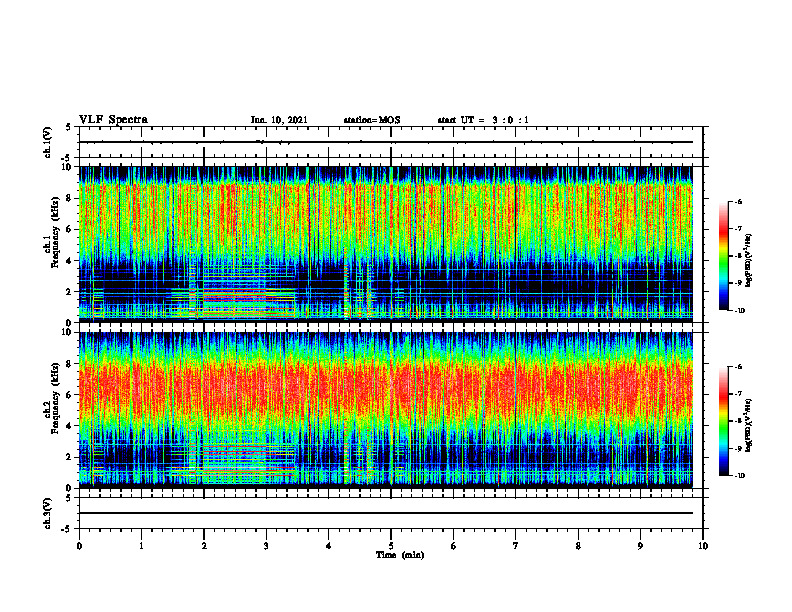Click the ch.3 voltage waveform trace

386,513
